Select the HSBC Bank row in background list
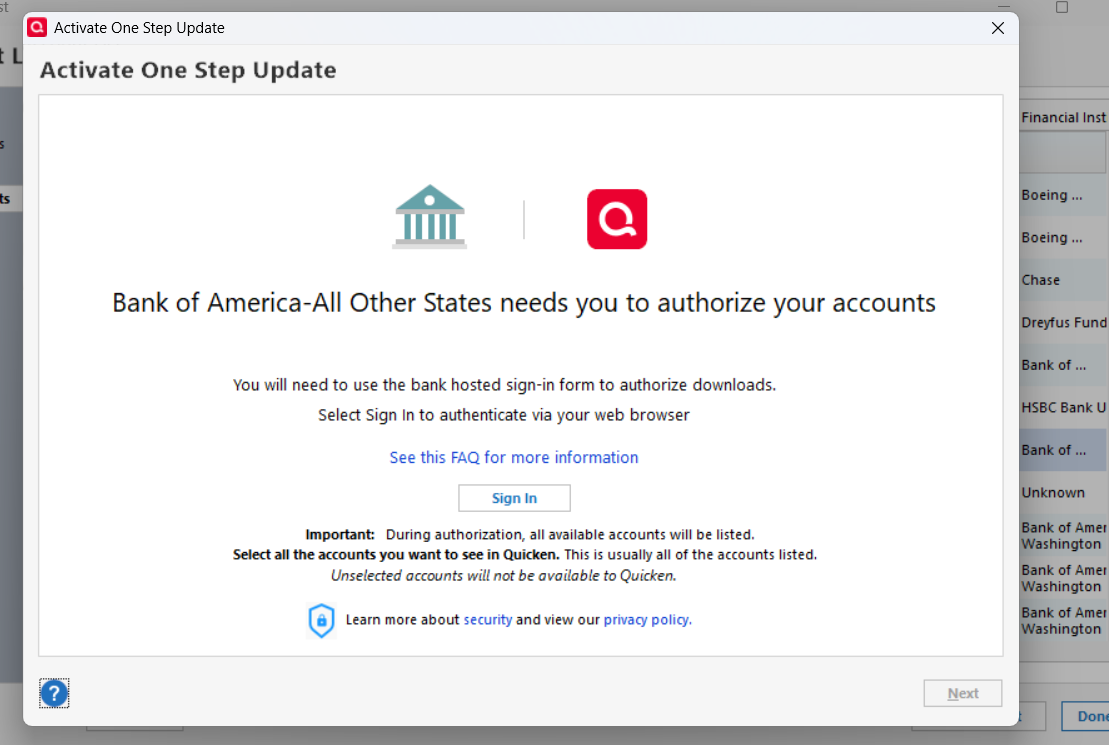1109x745 pixels. point(1064,408)
